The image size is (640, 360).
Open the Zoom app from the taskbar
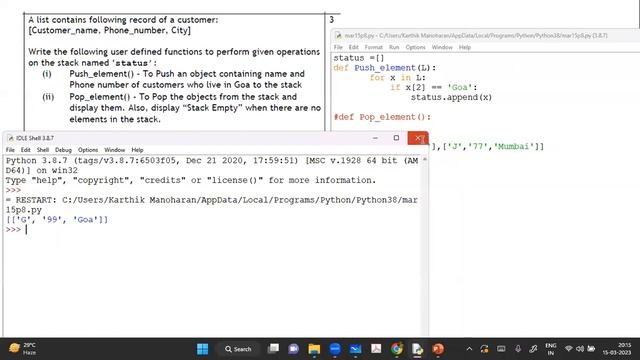click(x=335, y=349)
